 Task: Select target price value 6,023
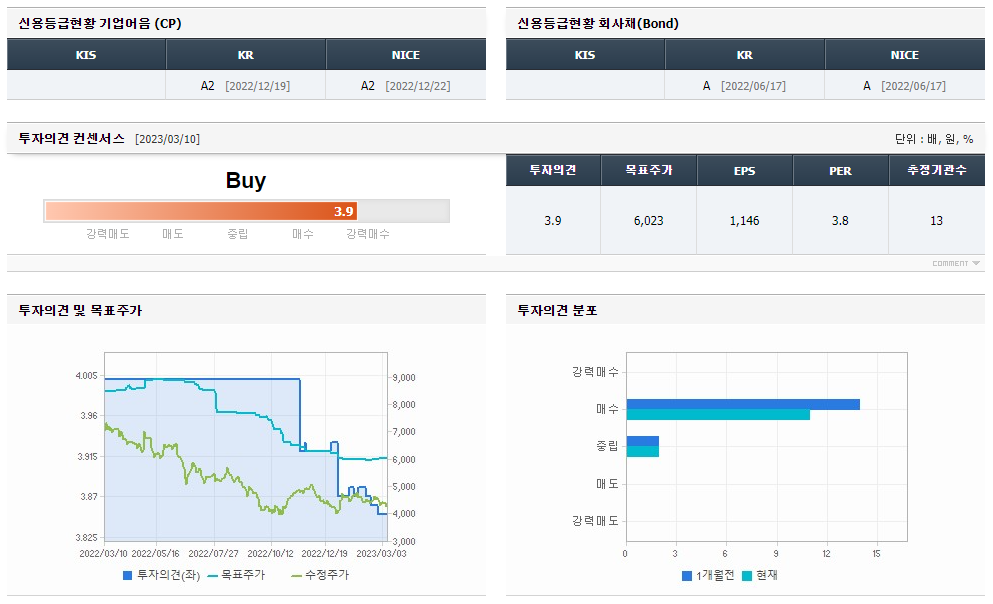[x=648, y=220]
